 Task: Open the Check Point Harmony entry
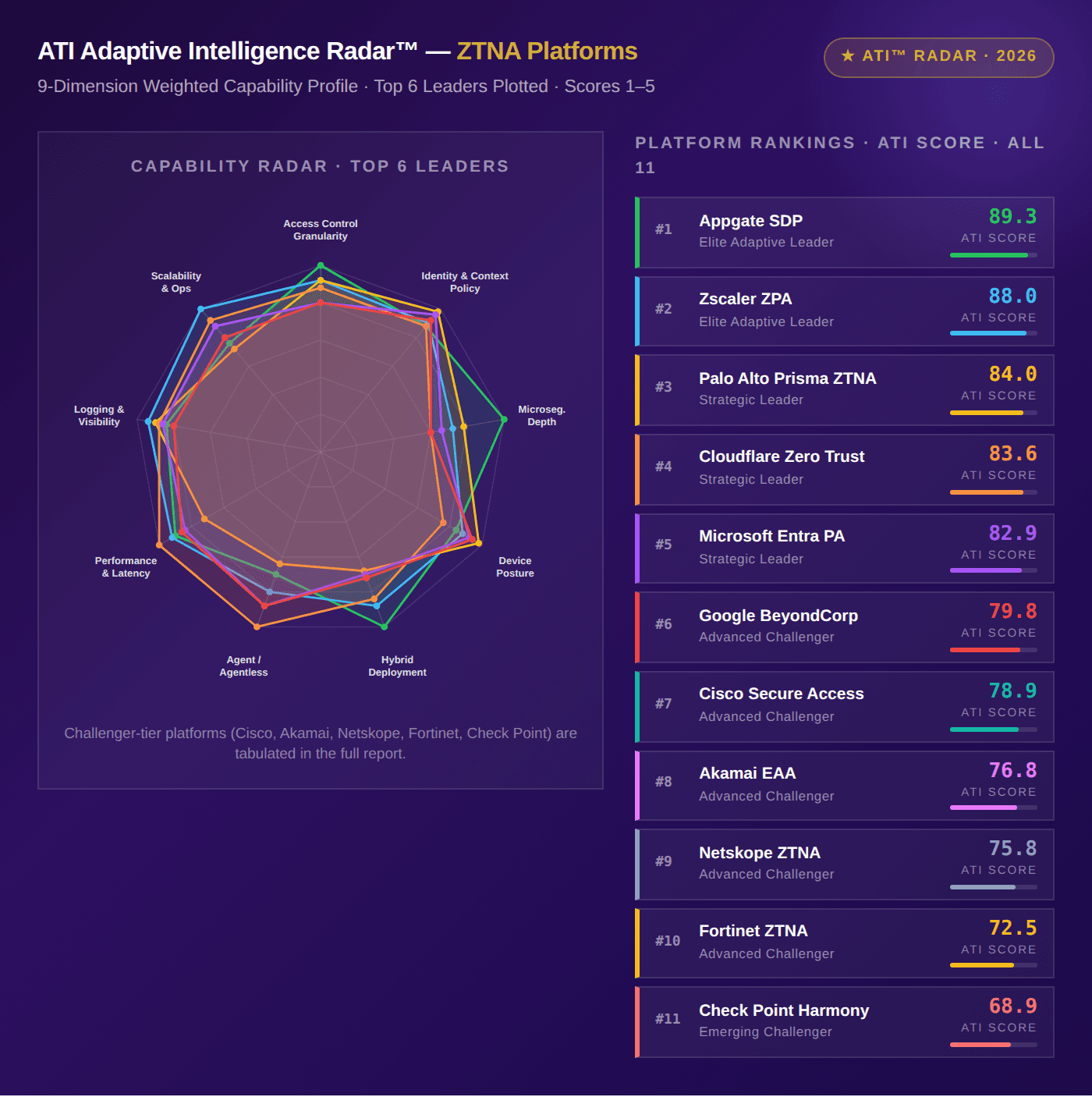coord(845,1023)
